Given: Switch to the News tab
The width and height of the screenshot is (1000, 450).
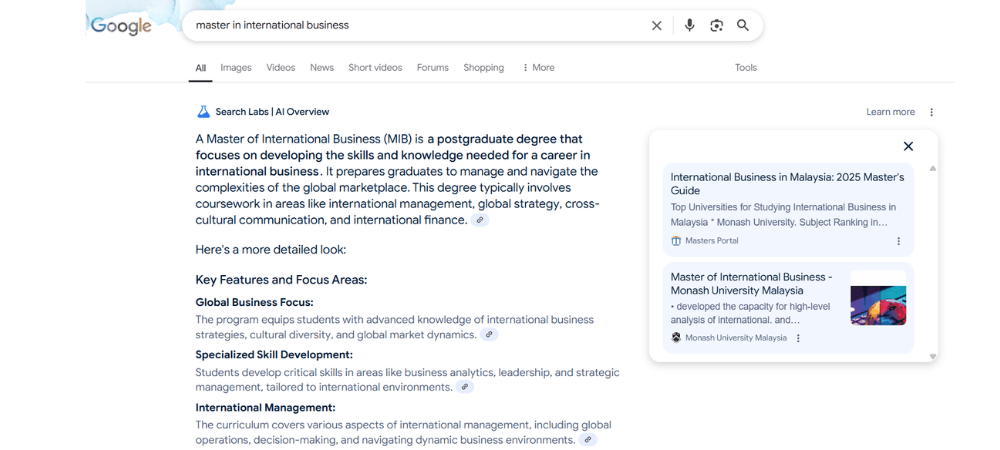Looking at the screenshot, I should coord(322,68).
